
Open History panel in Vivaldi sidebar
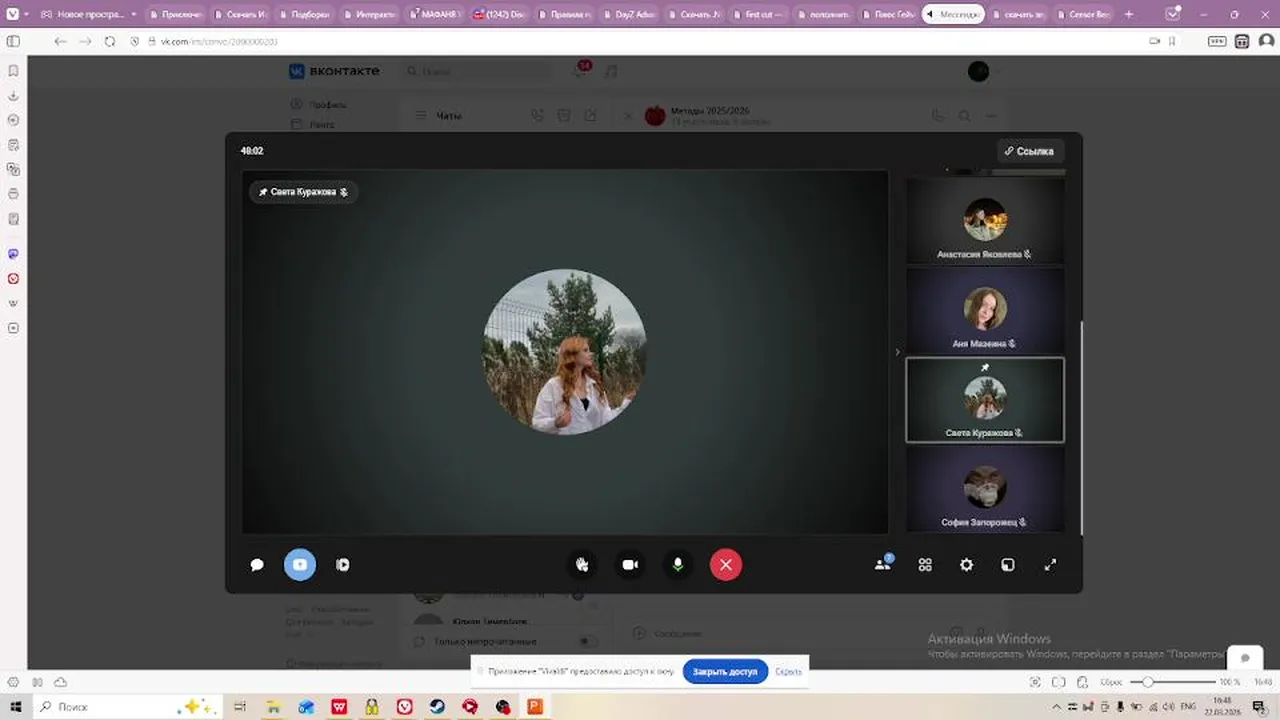[13, 120]
